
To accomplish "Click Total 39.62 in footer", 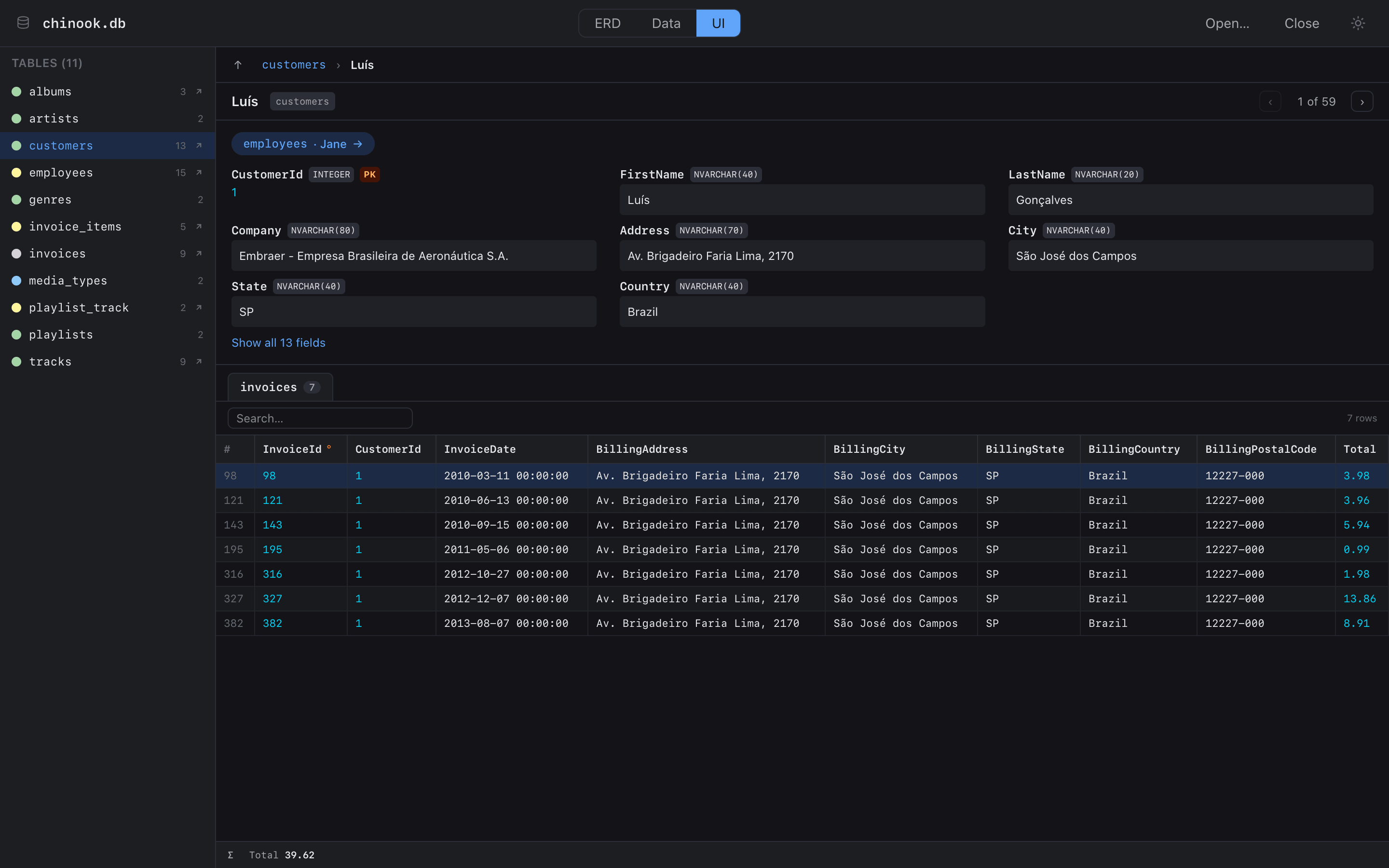I will 281,855.
